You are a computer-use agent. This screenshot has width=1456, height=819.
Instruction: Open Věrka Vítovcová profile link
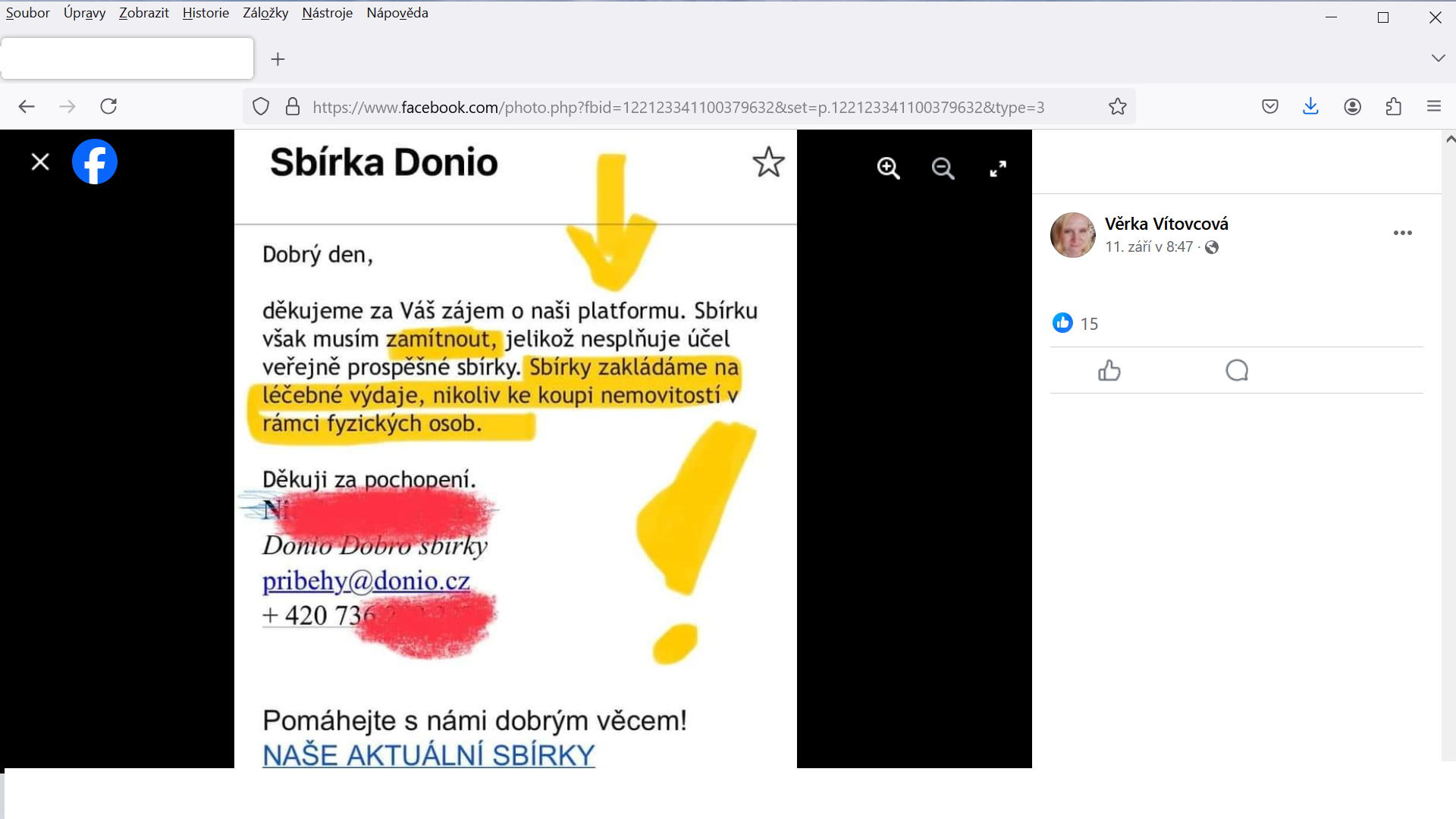pos(1166,224)
